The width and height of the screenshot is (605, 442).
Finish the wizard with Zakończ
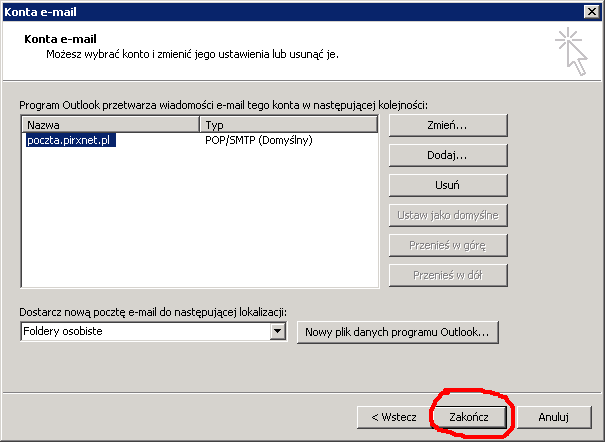[469, 415]
